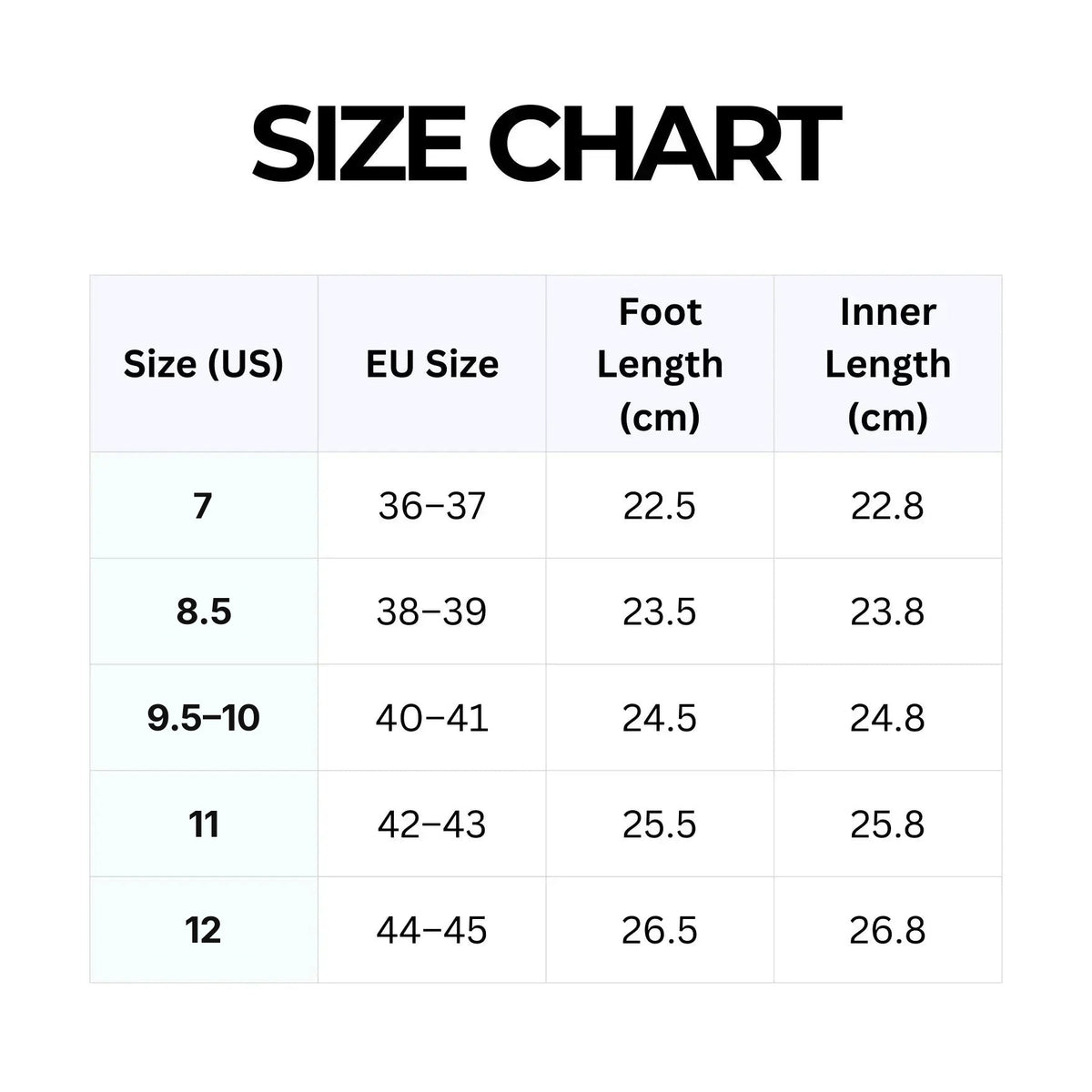
Task: Click EU size 44–45 cell
Action: point(432,930)
